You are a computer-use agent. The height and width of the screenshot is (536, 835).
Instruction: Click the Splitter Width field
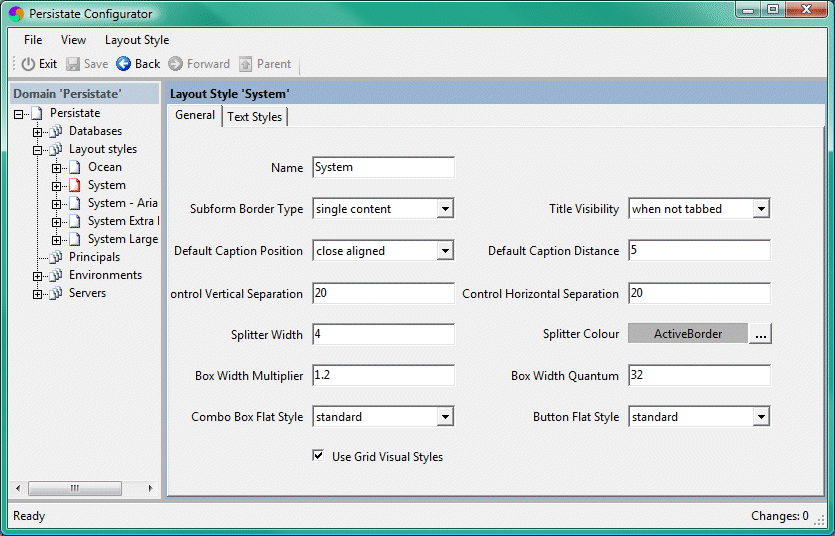383,334
